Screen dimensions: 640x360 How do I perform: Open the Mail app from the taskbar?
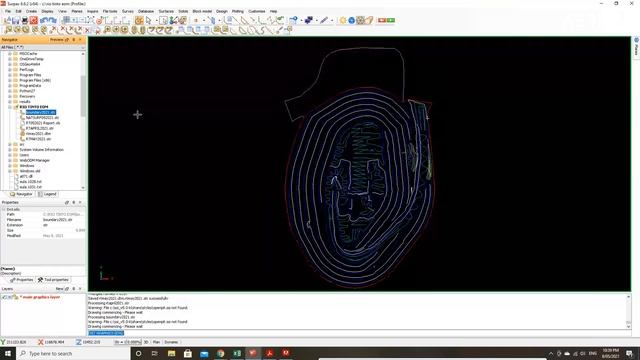coord(204,353)
